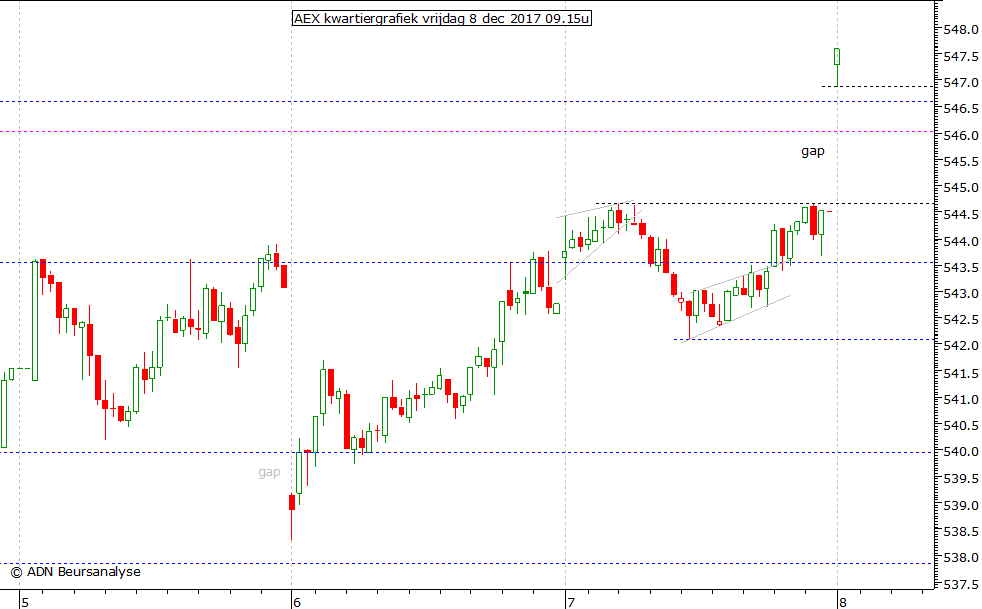982x609 pixels.
Task: Click the blue dashed line at 540.0
Action: tap(467, 452)
